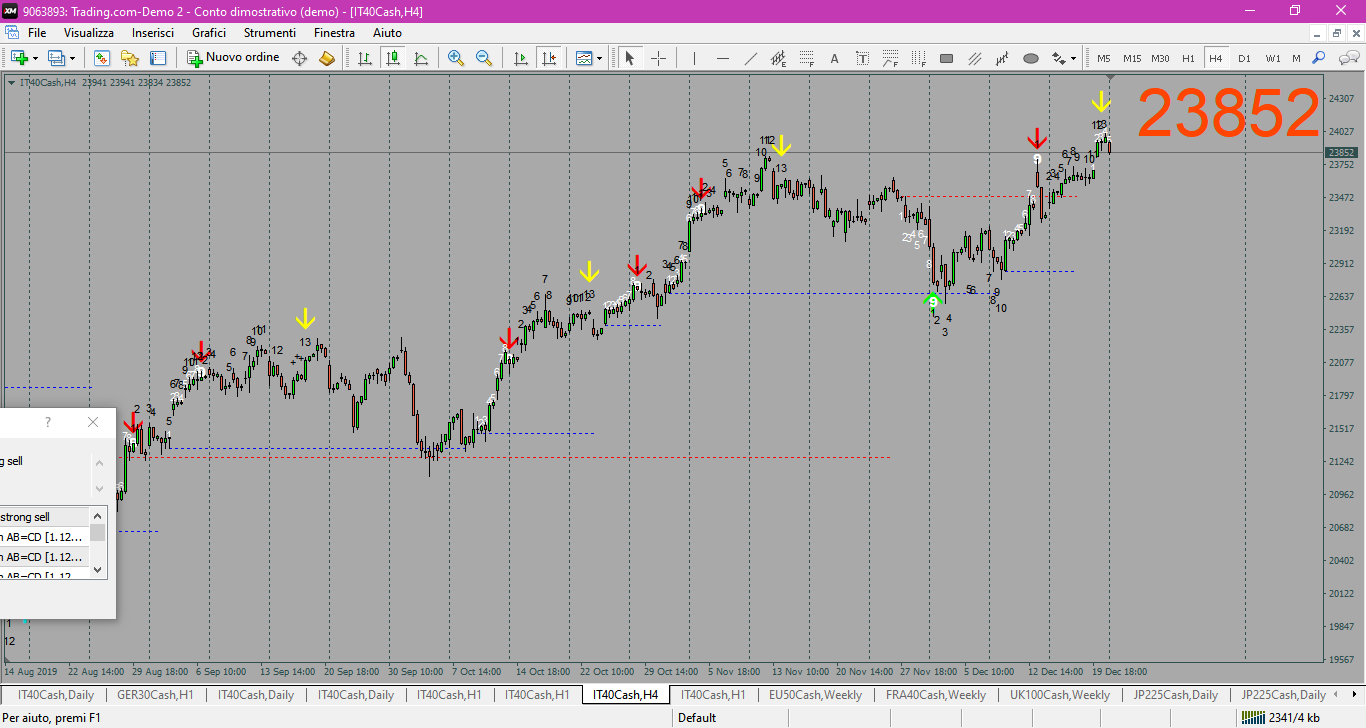Viewport: 1366px width, 728px height.
Task: Open the Profiles toolbar icon
Action: (x=57, y=58)
